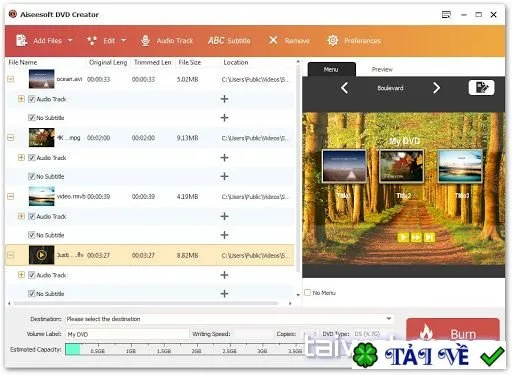Switch to the Menu tab
This screenshot has width=512, height=375.
point(331,69)
